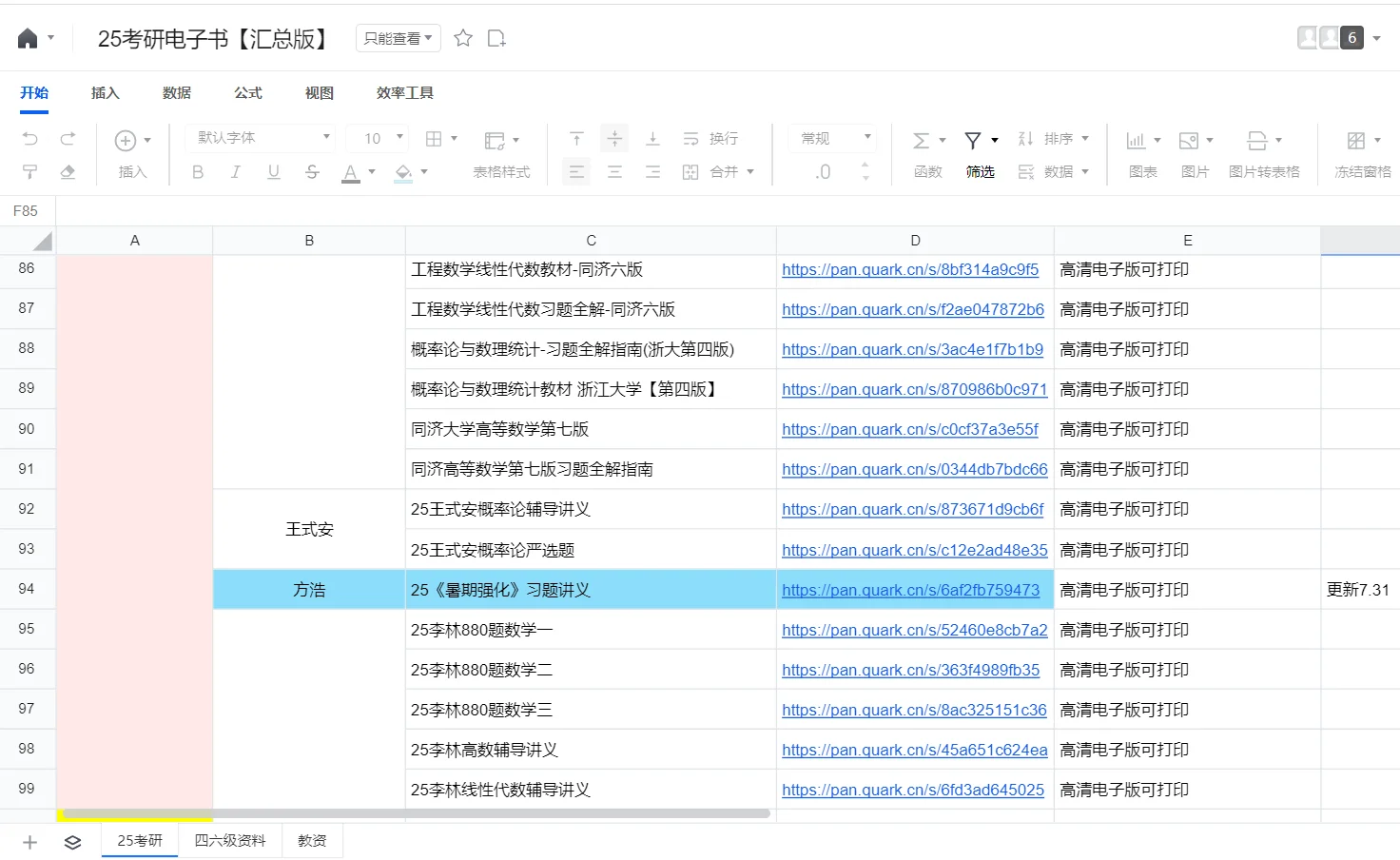Align text to bottom vertically

652,139
